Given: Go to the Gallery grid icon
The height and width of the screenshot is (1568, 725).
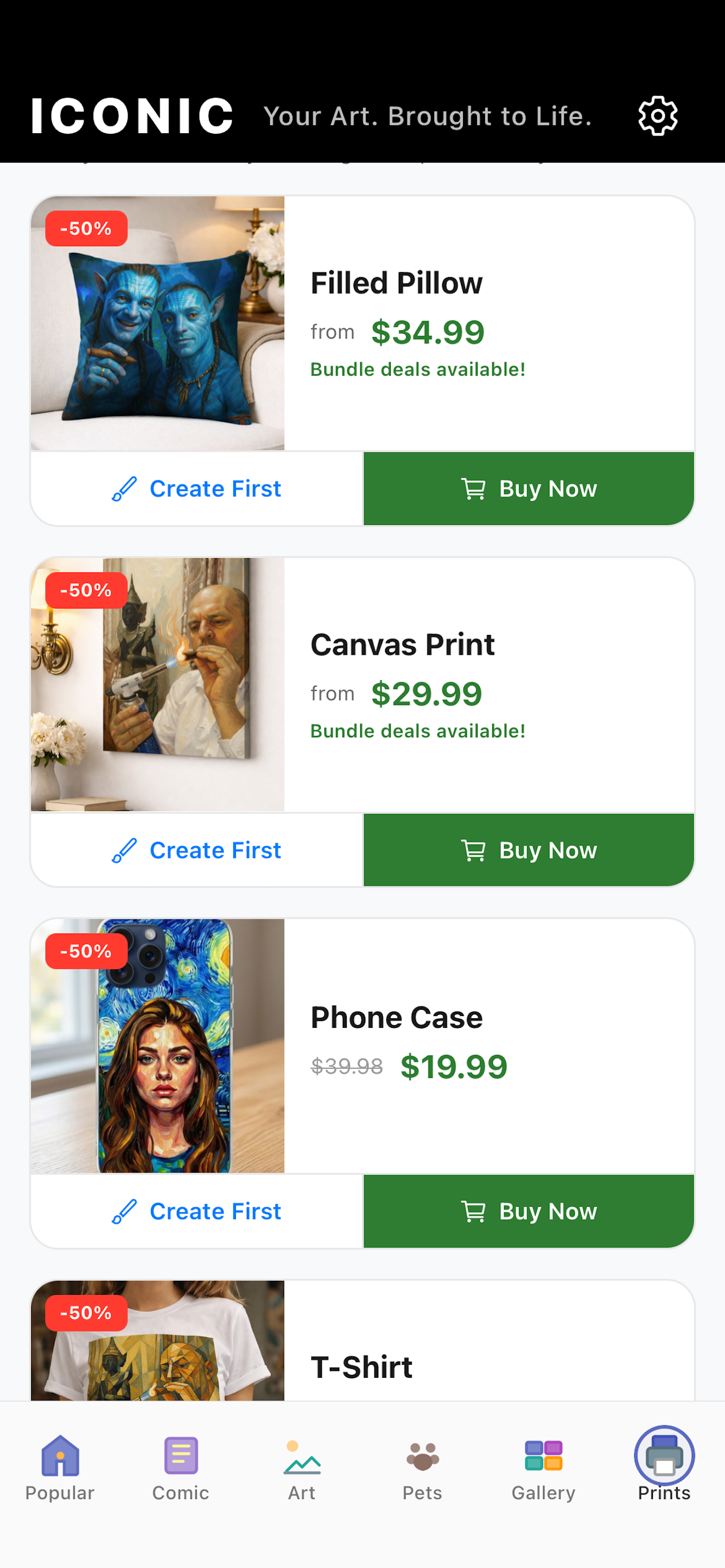Looking at the screenshot, I should pos(543,1455).
